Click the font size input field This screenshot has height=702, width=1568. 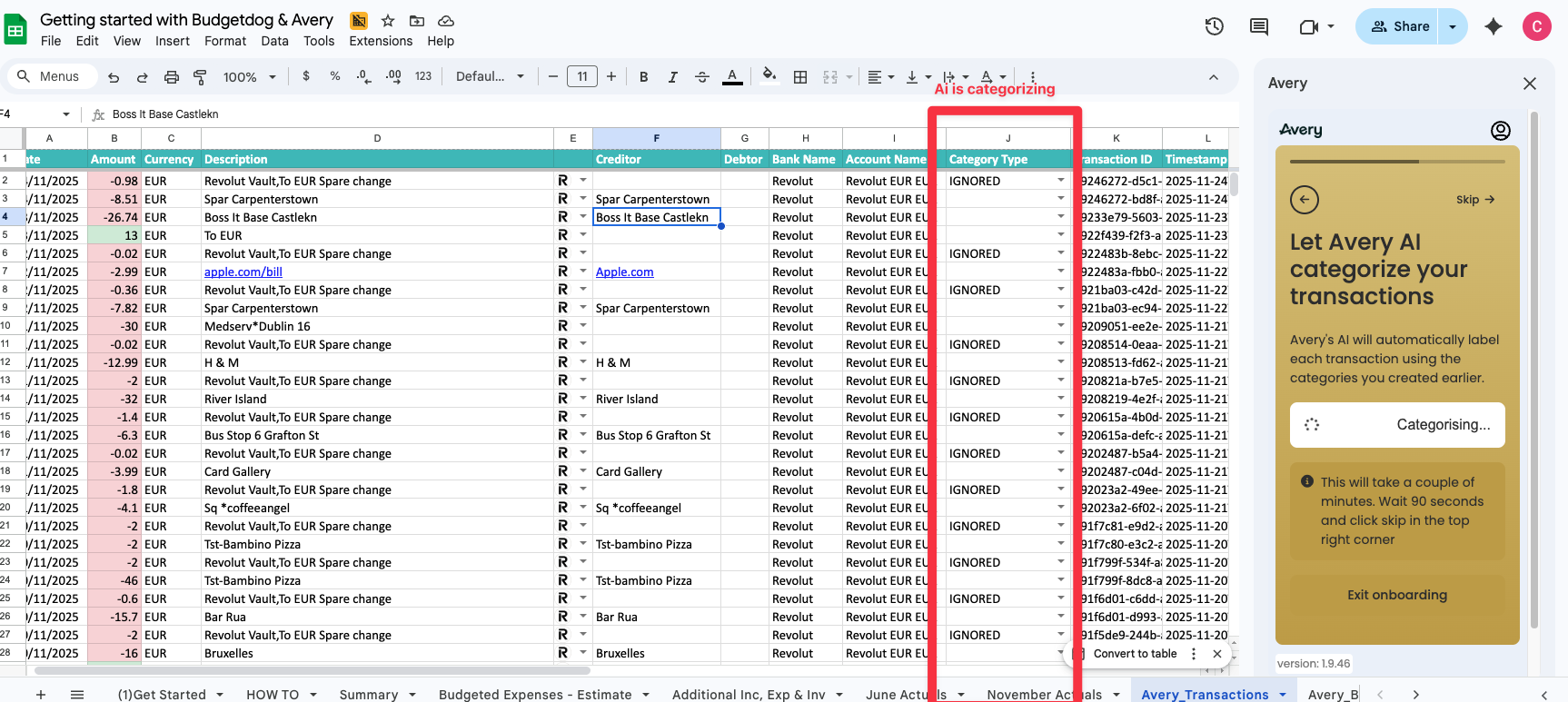point(581,77)
